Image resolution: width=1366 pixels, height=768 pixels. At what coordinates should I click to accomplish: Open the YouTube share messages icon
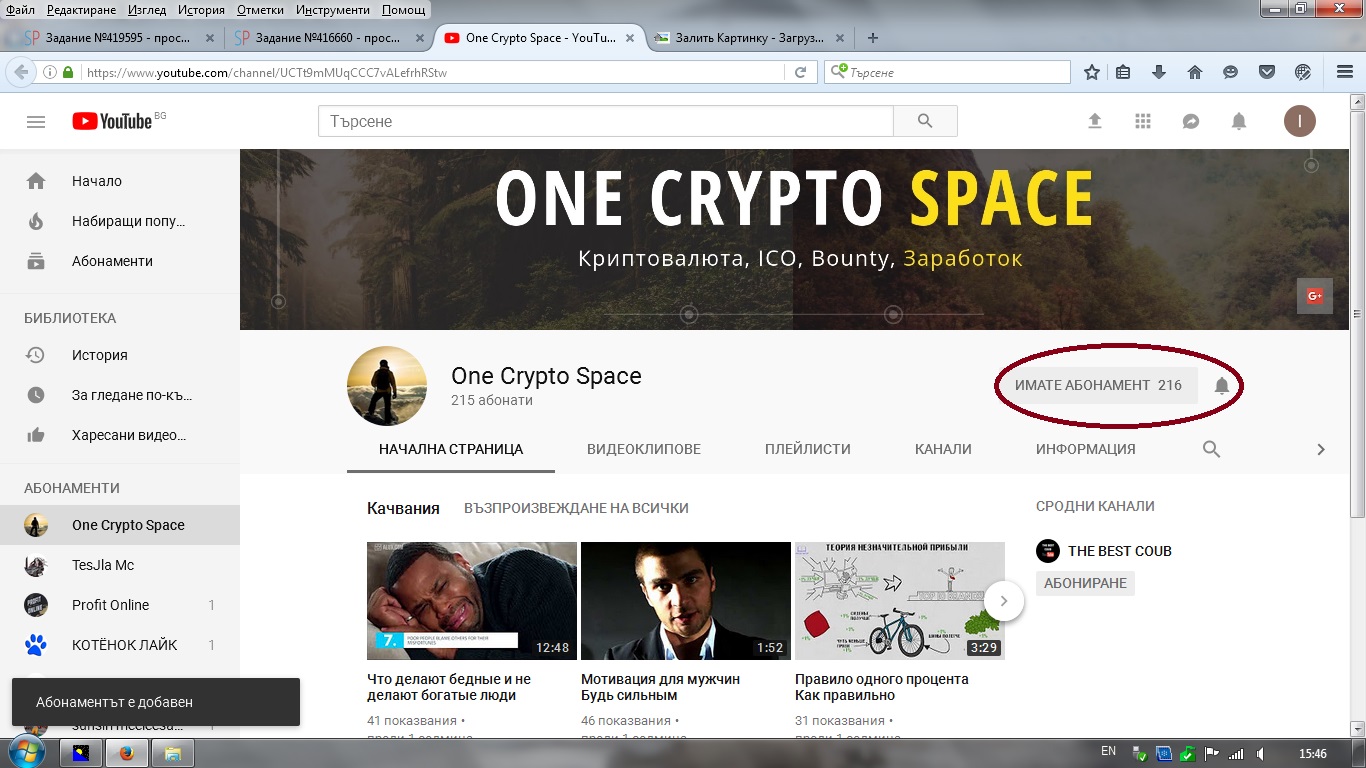coord(1191,121)
